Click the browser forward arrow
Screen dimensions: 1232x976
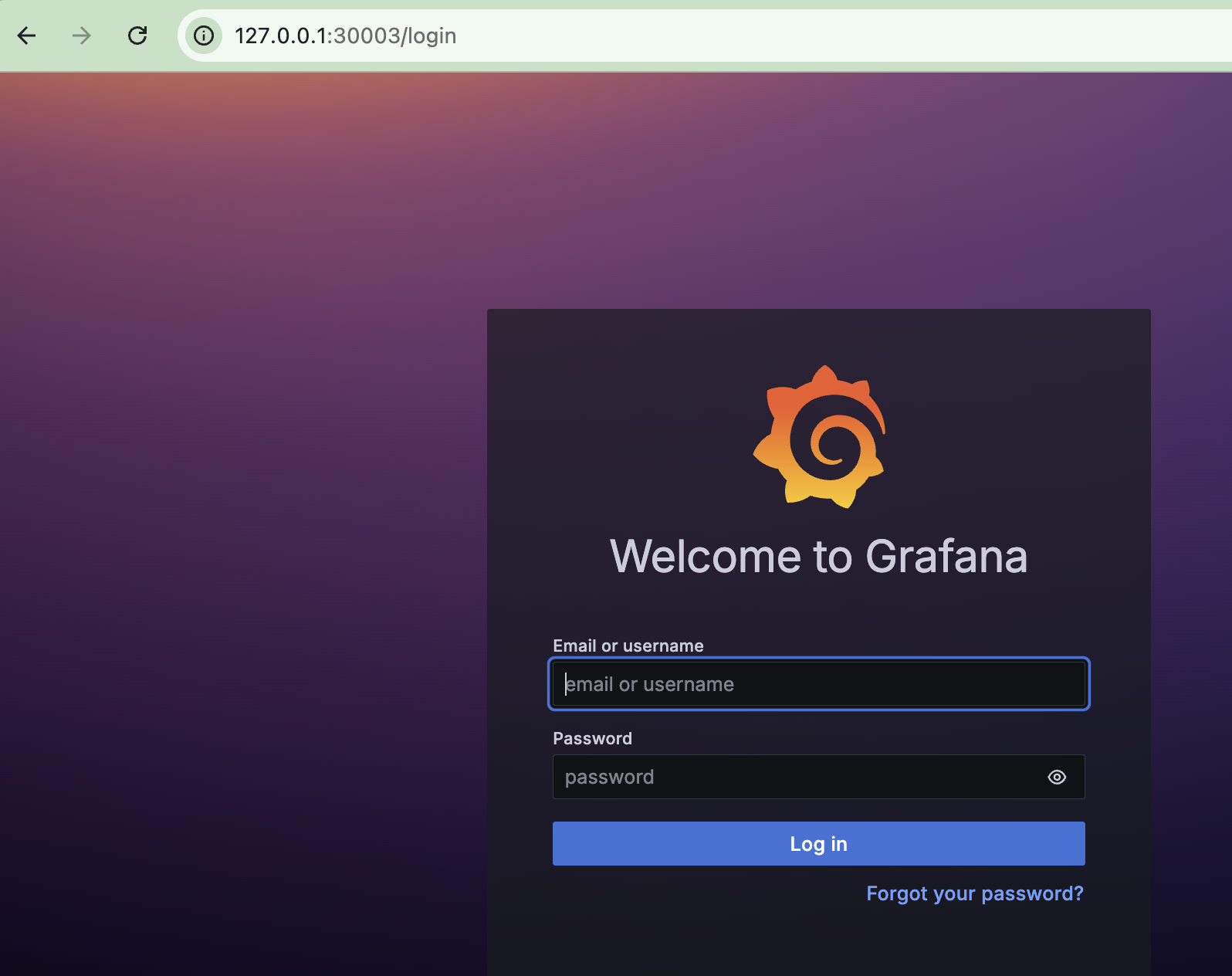[x=82, y=36]
